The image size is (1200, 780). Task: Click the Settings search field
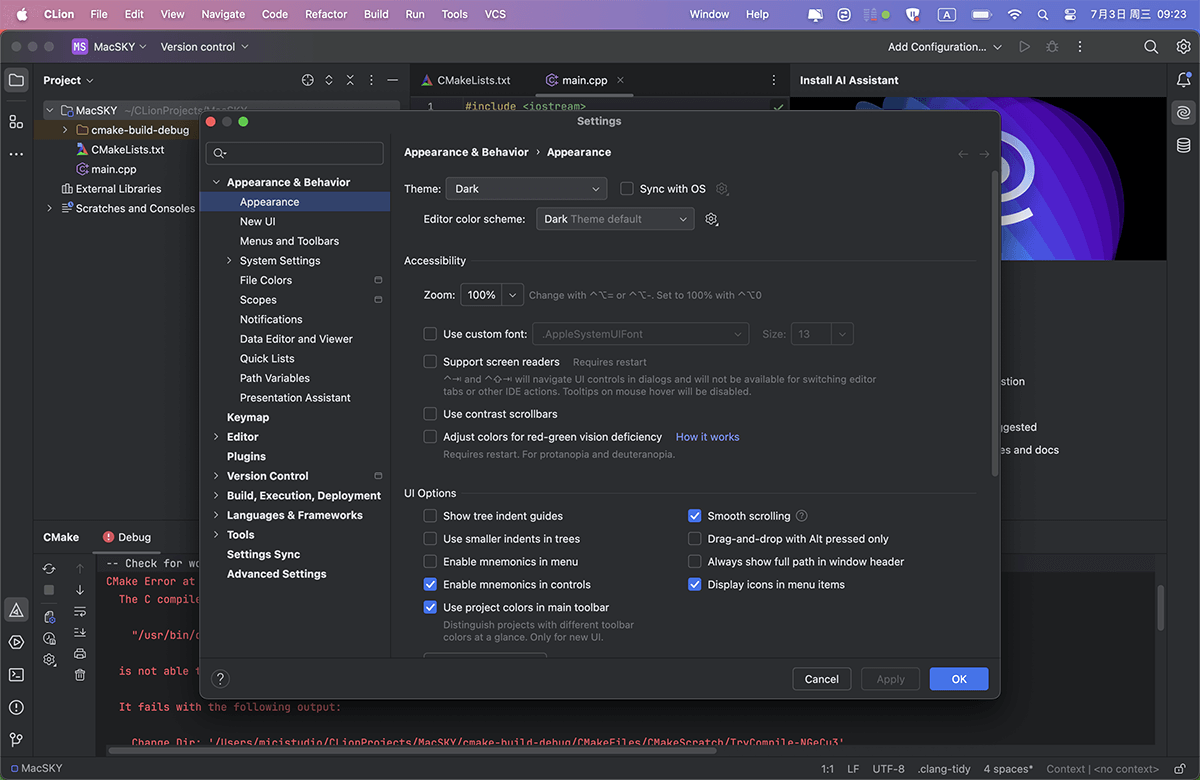tap(295, 153)
